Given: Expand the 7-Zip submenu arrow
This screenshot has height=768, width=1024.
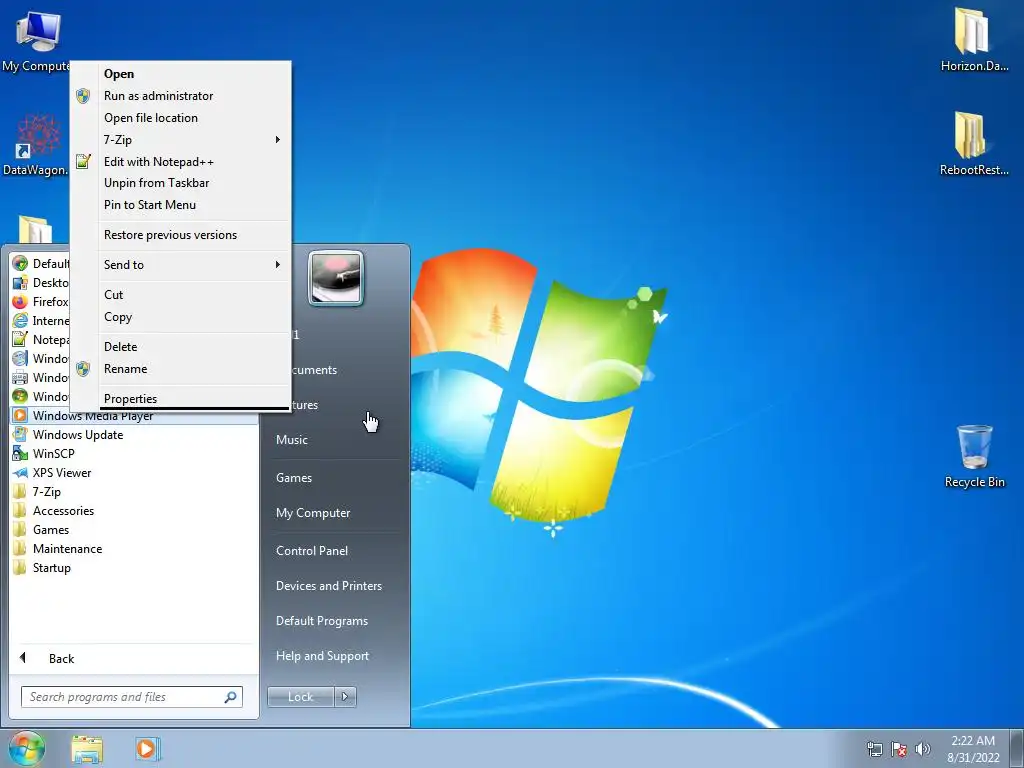Looking at the screenshot, I should pos(278,140).
